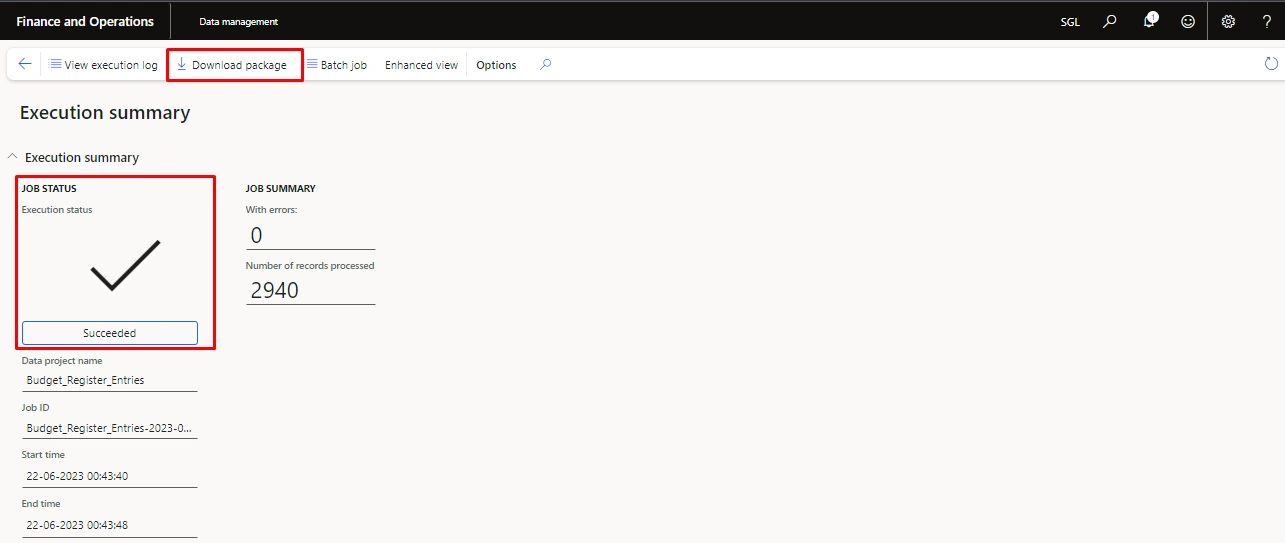This screenshot has height=543, width=1285.
Task: Go back using the left arrow icon
Action: click(x=25, y=64)
